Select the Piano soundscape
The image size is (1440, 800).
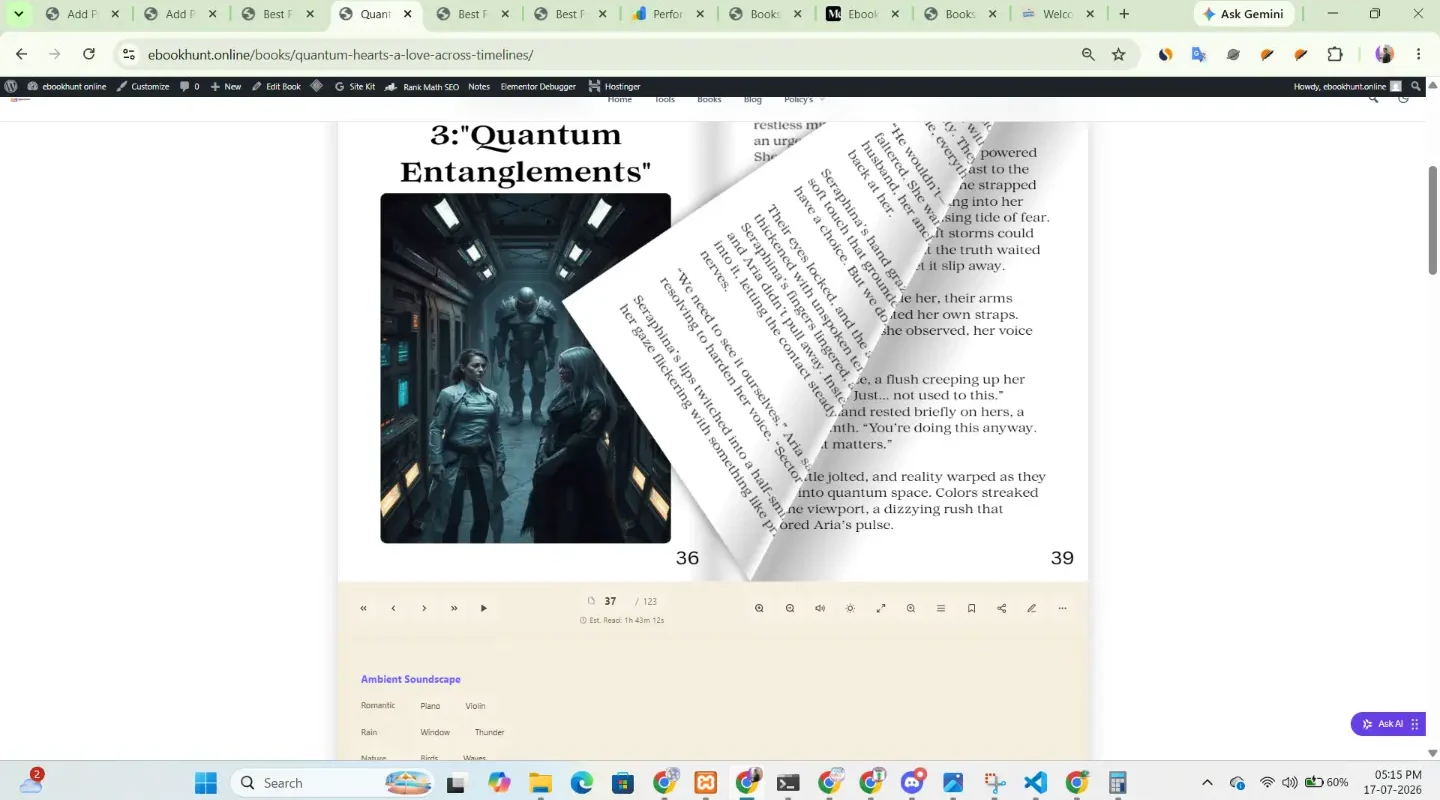point(430,706)
